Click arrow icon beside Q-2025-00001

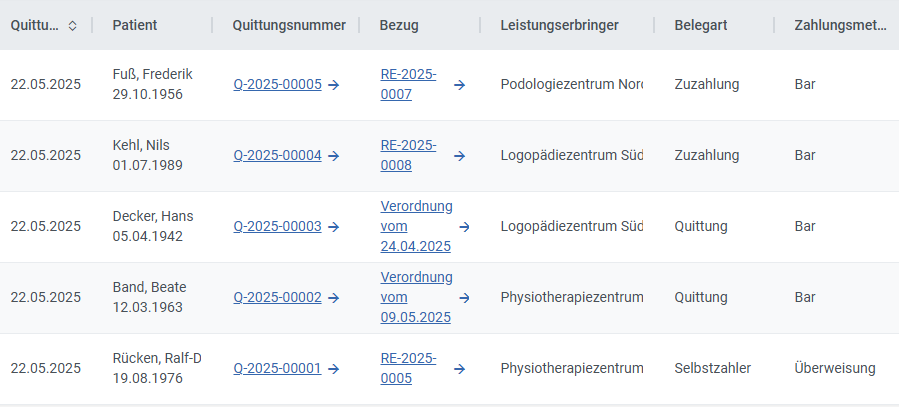coord(334,369)
